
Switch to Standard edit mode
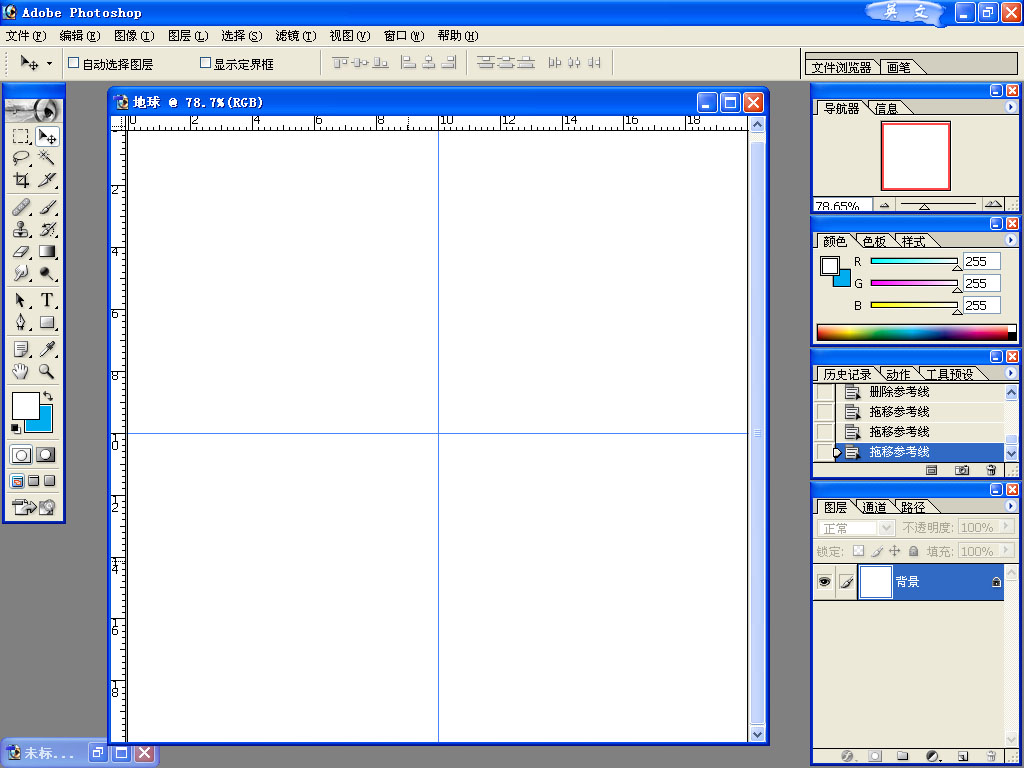click(x=21, y=455)
